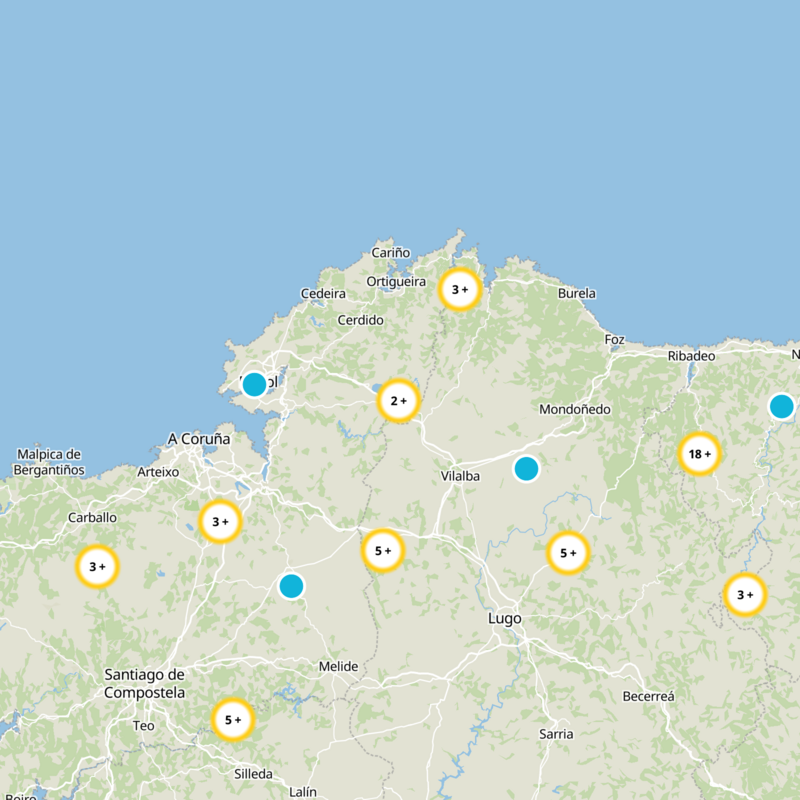Click the Burela label on the coast
Screen dimensions: 800x800
click(x=576, y=293)
